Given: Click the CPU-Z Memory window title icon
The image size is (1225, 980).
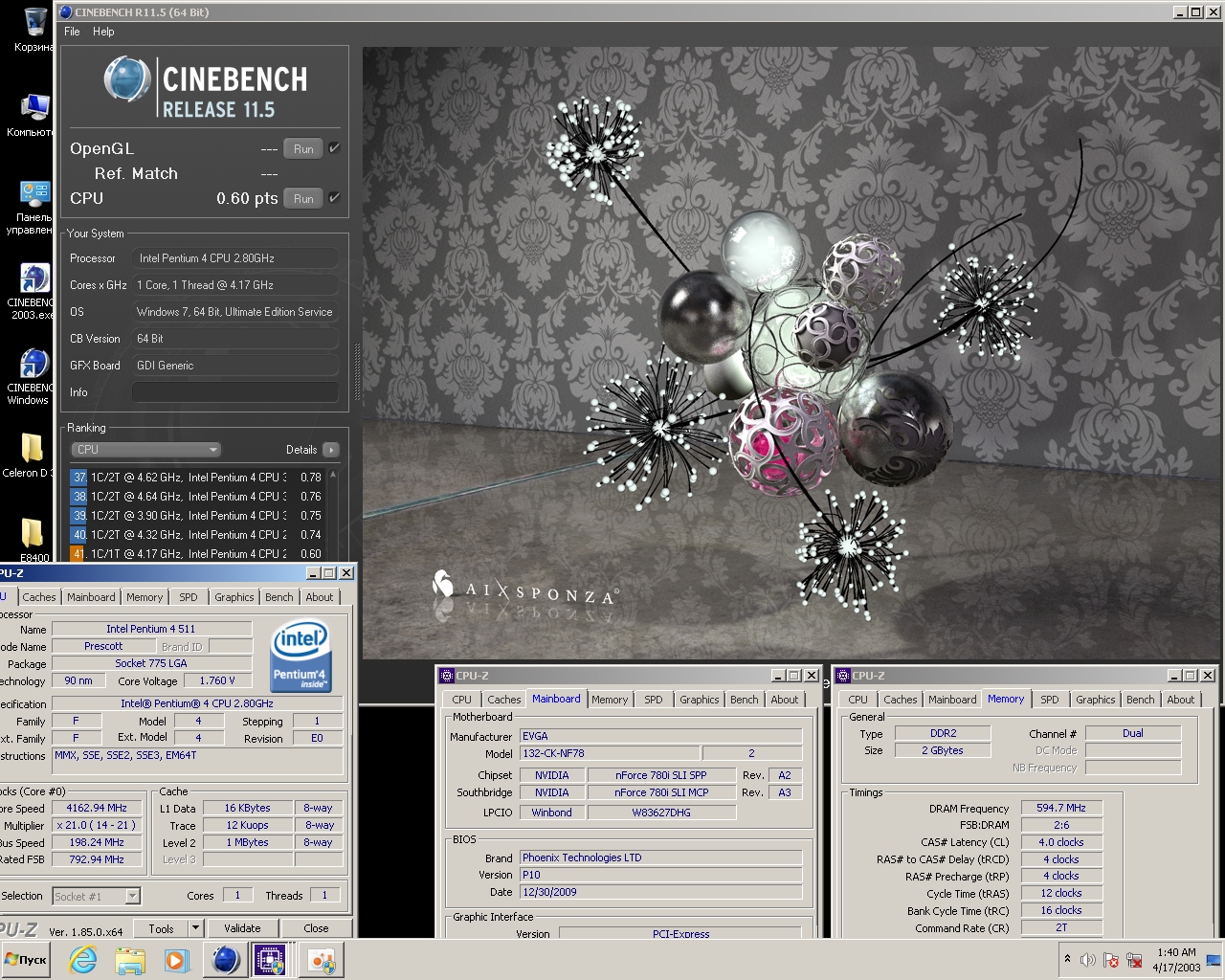Looking at the screenshot, I should point(843,676).
